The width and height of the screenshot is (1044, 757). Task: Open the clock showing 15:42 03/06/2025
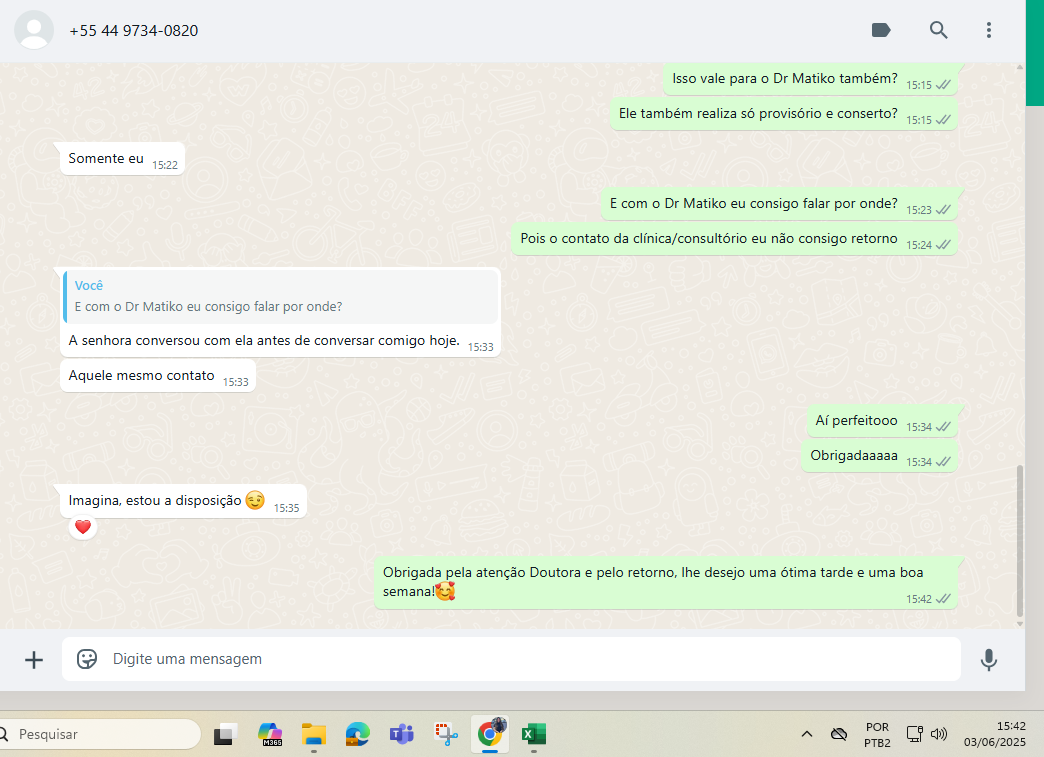995,734
